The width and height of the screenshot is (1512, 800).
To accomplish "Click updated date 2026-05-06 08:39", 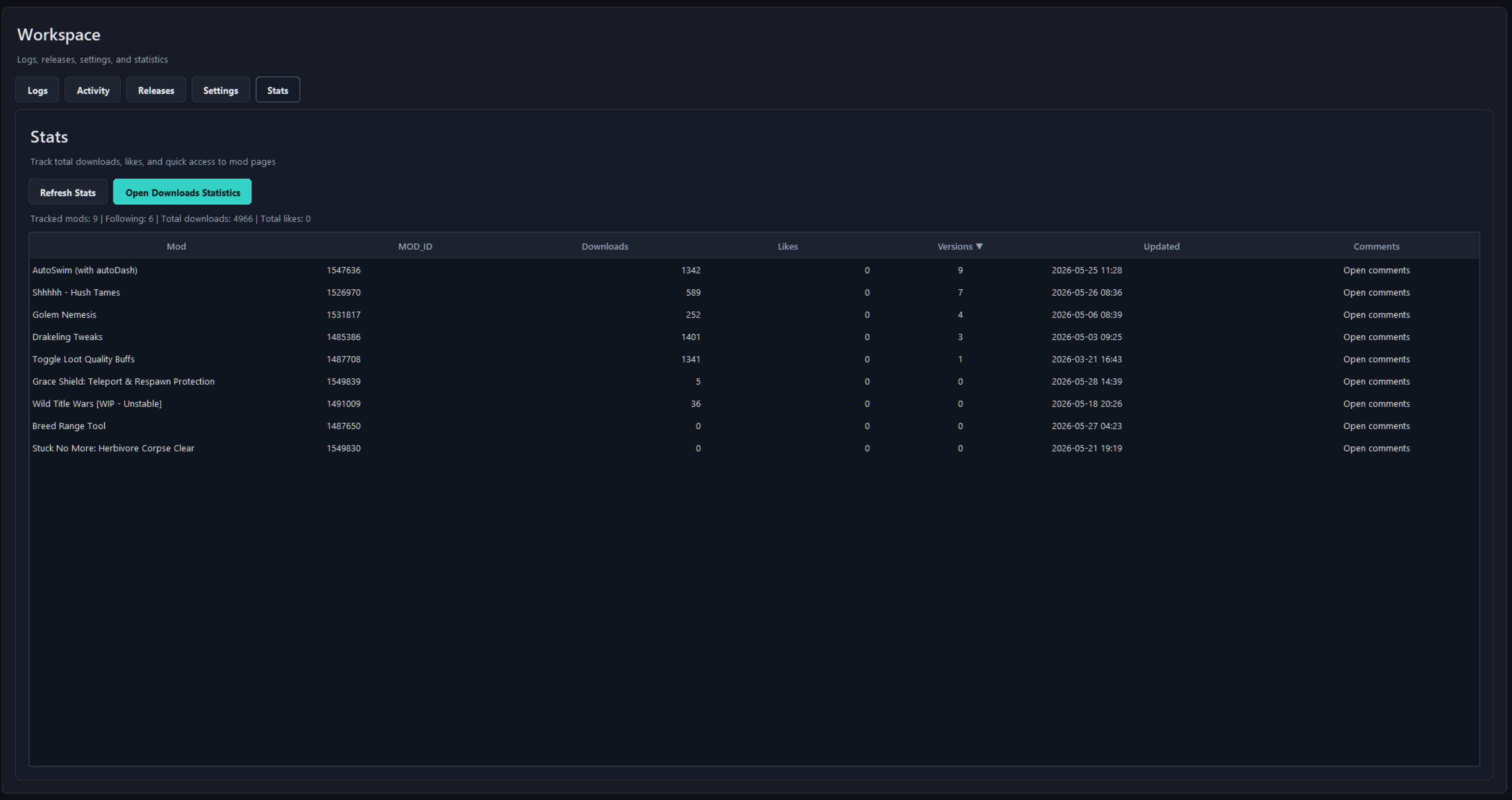I will (x=1086, y=315).
